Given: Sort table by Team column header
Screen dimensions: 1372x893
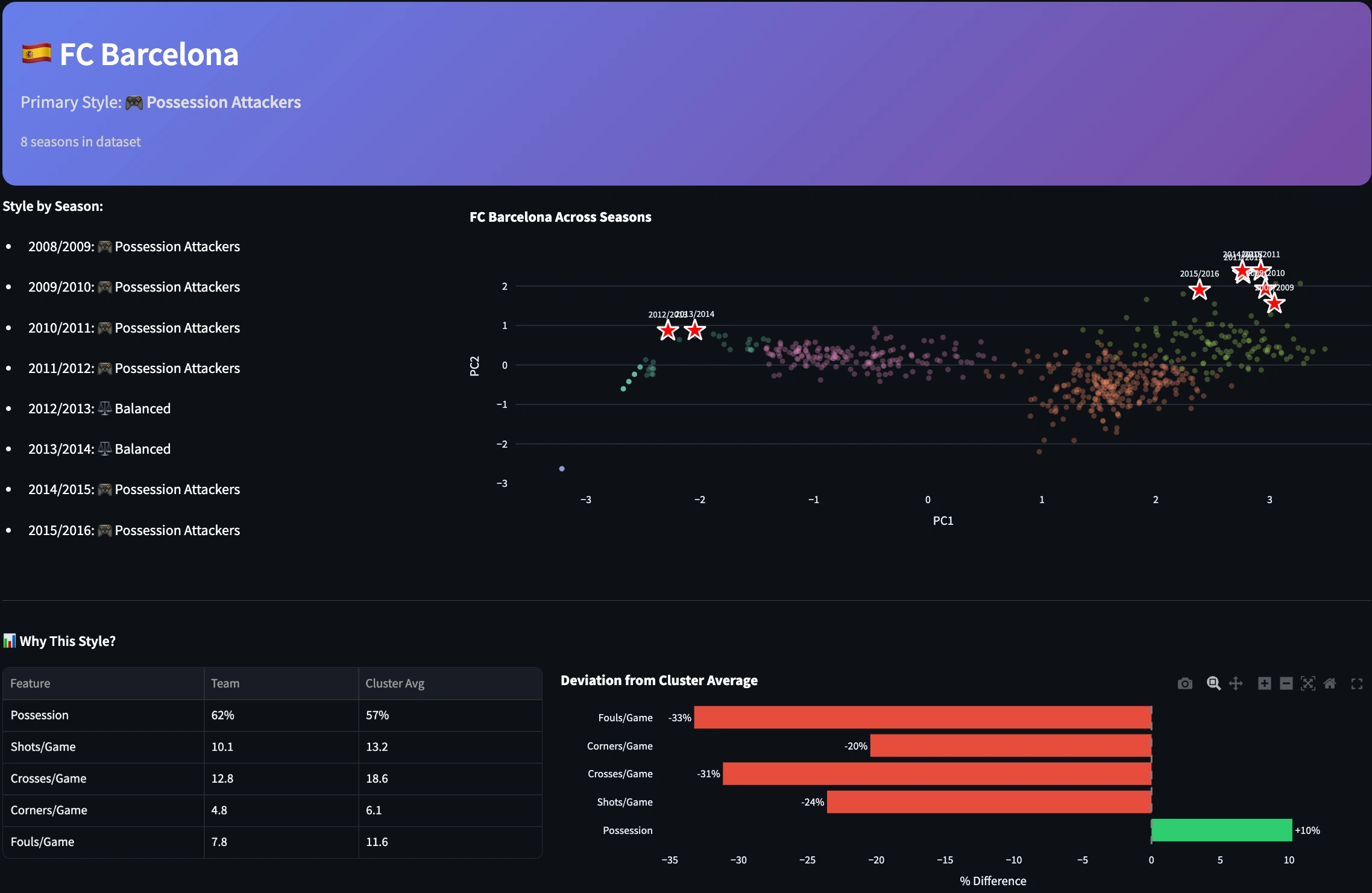Looking at the screenshot, I should click(225, 683).
